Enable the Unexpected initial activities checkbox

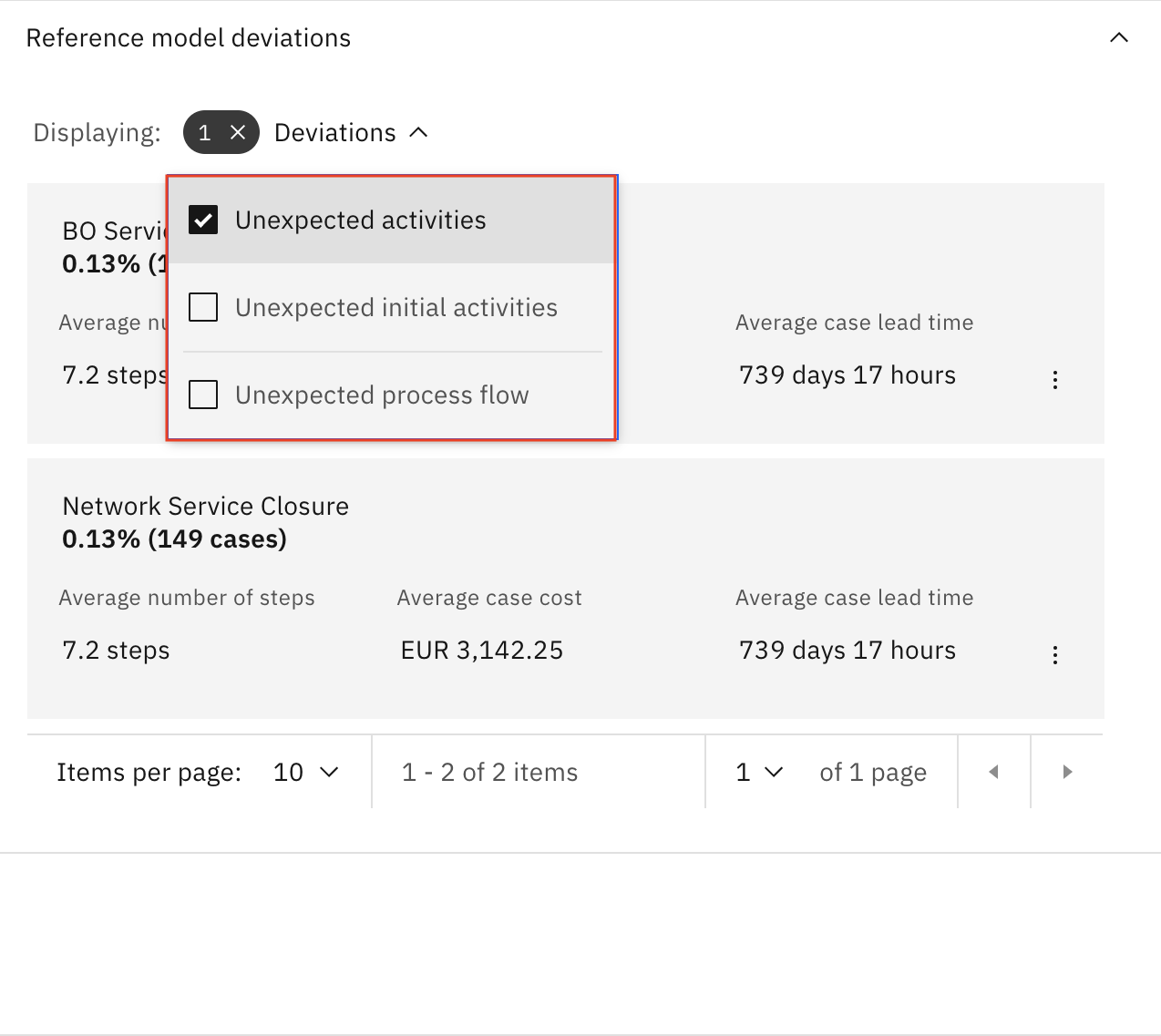(x=203, y=308)
